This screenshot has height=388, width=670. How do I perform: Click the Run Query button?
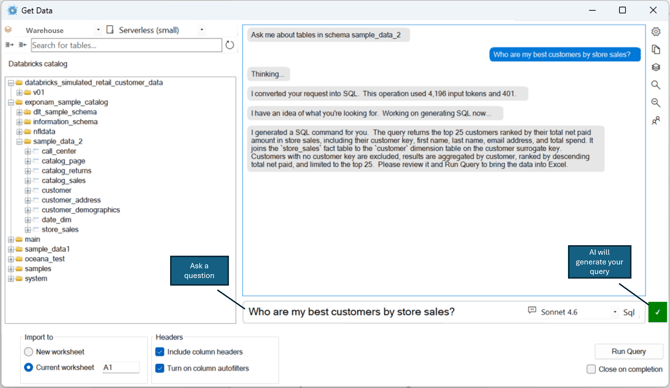tap(629, 351)
